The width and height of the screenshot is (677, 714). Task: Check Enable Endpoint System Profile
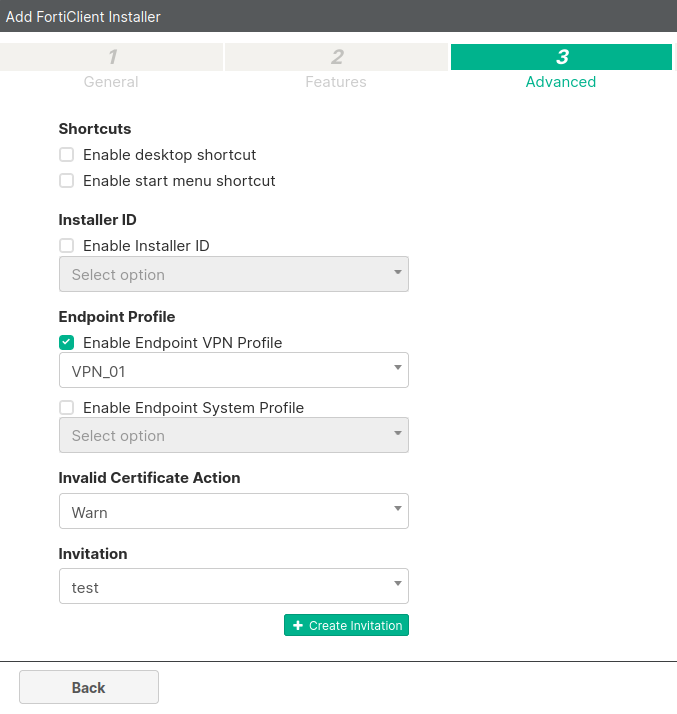(67, 408)
